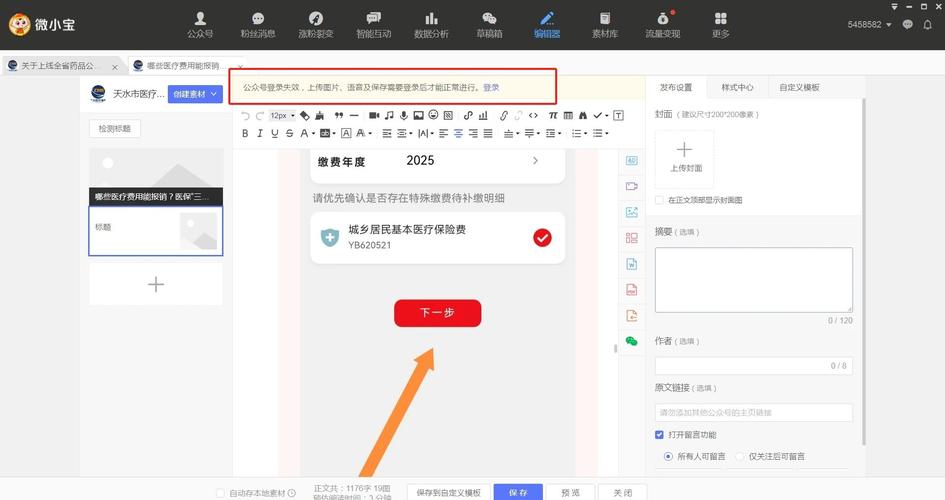Open the emoji picker

pyautogui.click(x=433, y=115)
